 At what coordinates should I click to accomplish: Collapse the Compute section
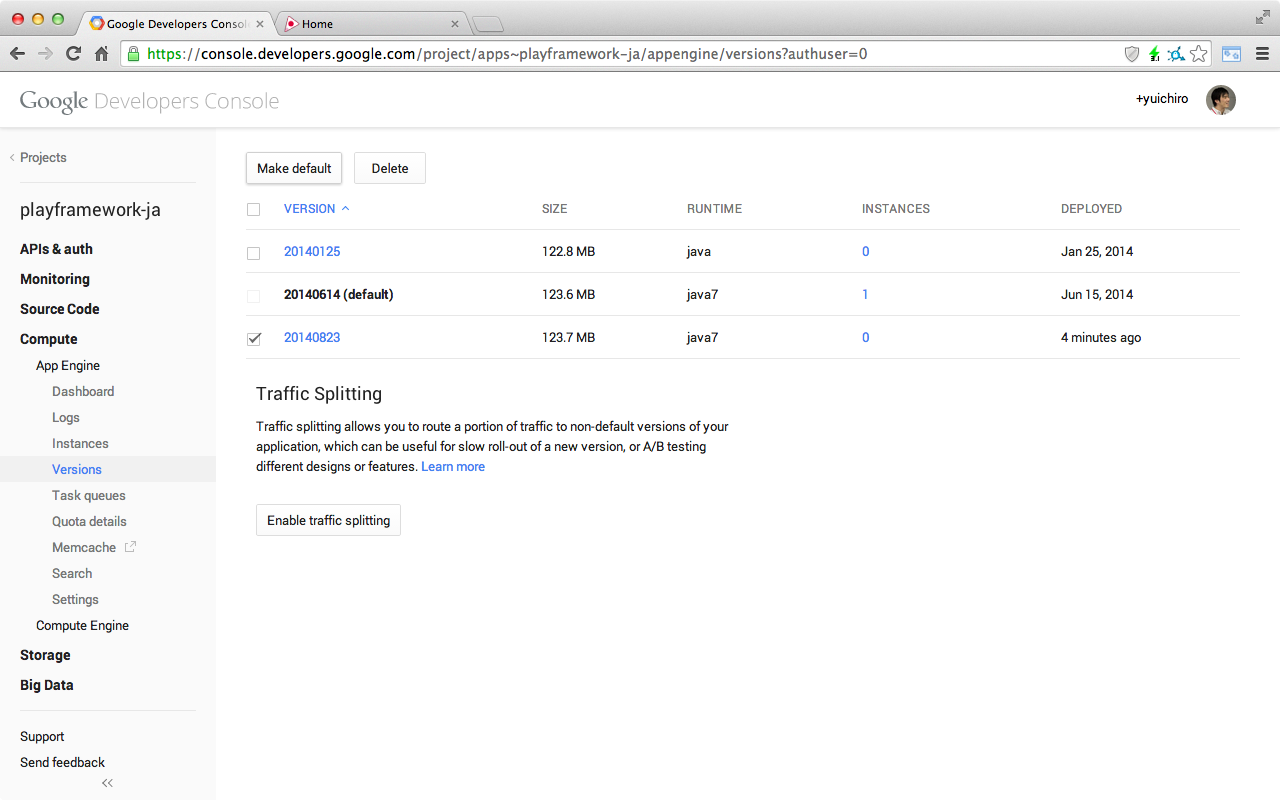click(x=49, y=339)
